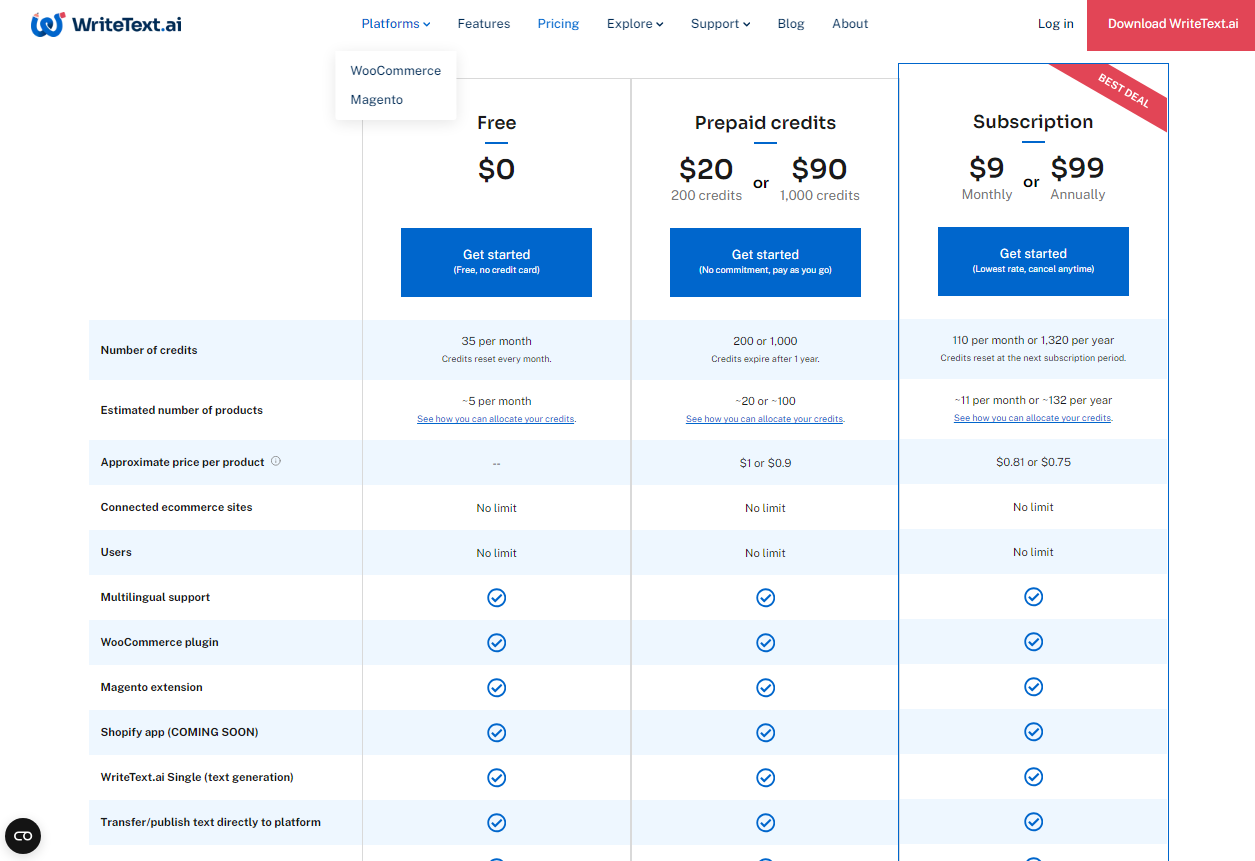
Task: Click "~20 or ~100" estimate cell
Action: [765, 402]
